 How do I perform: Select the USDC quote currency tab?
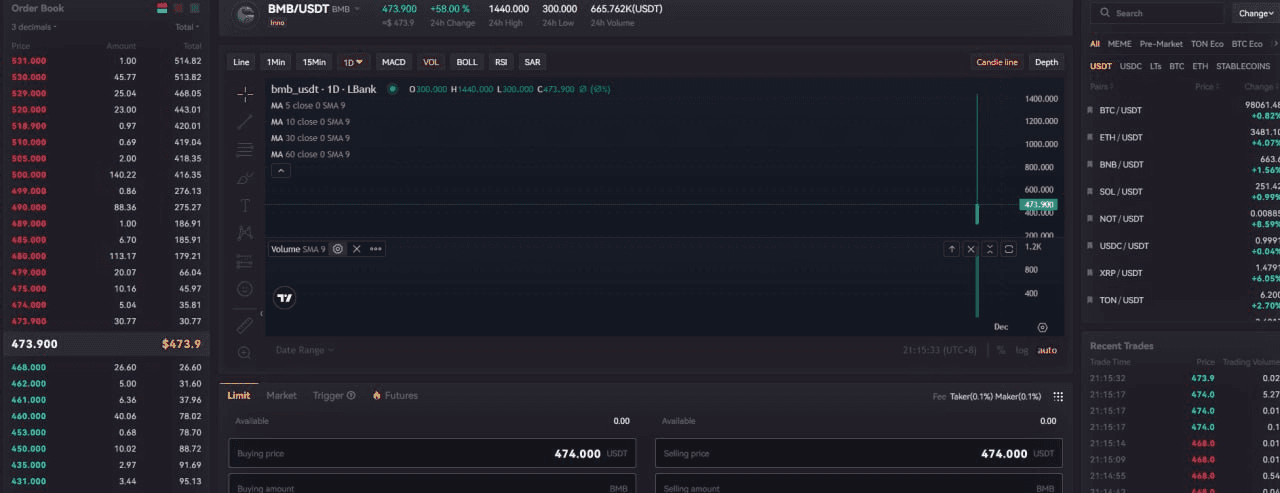(1130, 66)
